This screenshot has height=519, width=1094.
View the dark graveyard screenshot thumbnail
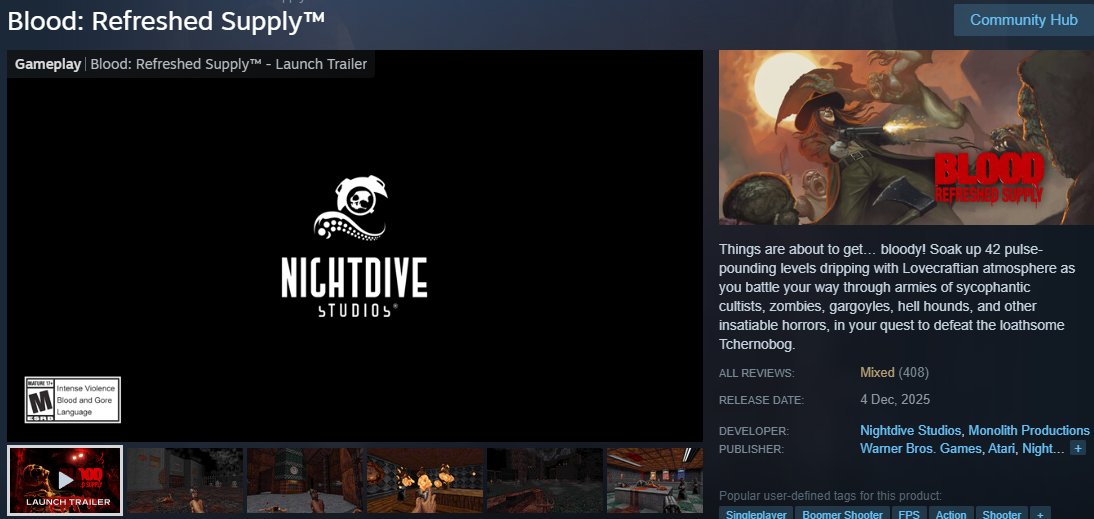pos(545,480)
